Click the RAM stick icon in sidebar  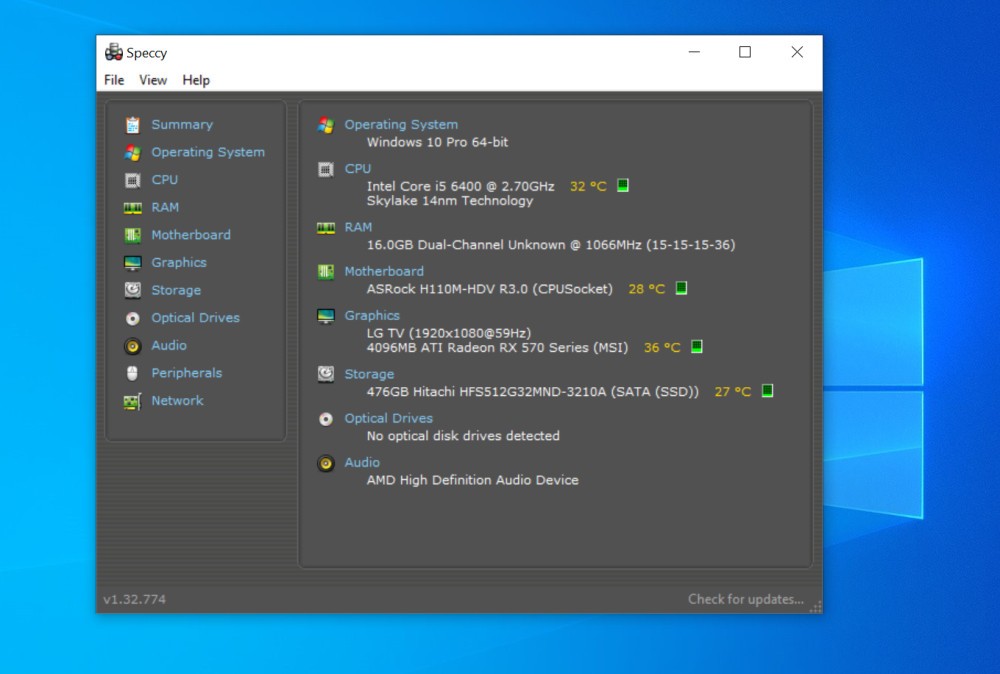click(133, 208)
